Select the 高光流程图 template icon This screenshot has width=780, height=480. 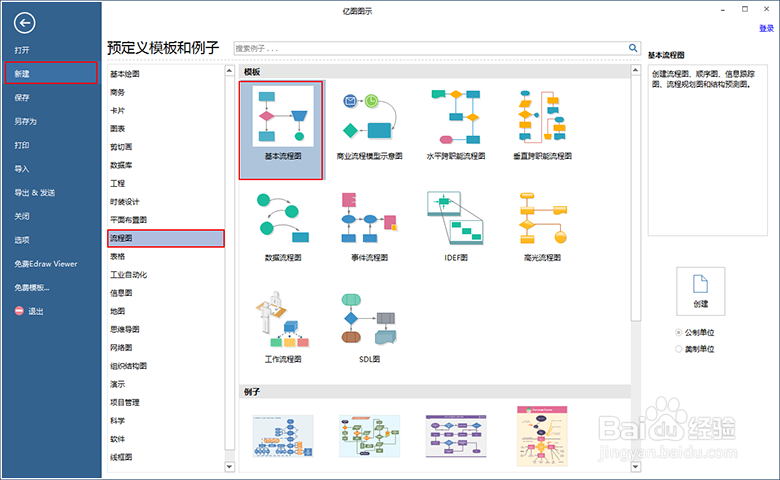(x=542, y=218)
